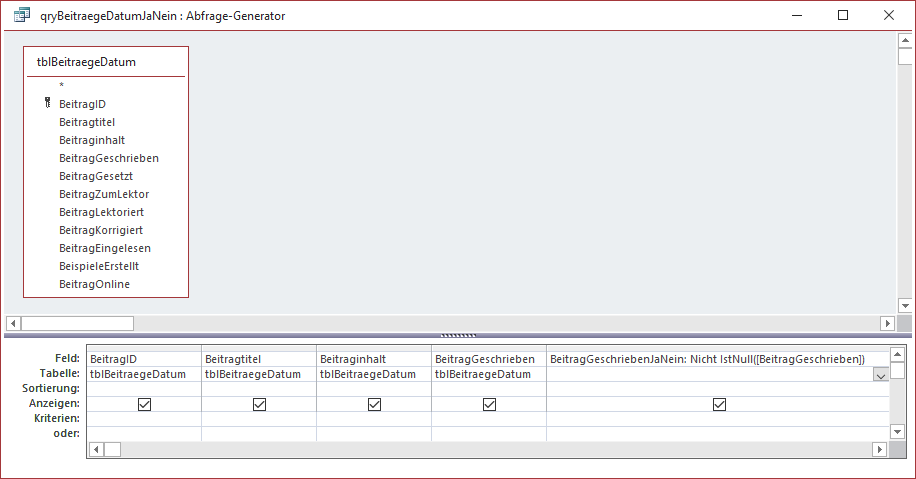
Task: Click the query window icon in title bar
Action: click(21, 16)
